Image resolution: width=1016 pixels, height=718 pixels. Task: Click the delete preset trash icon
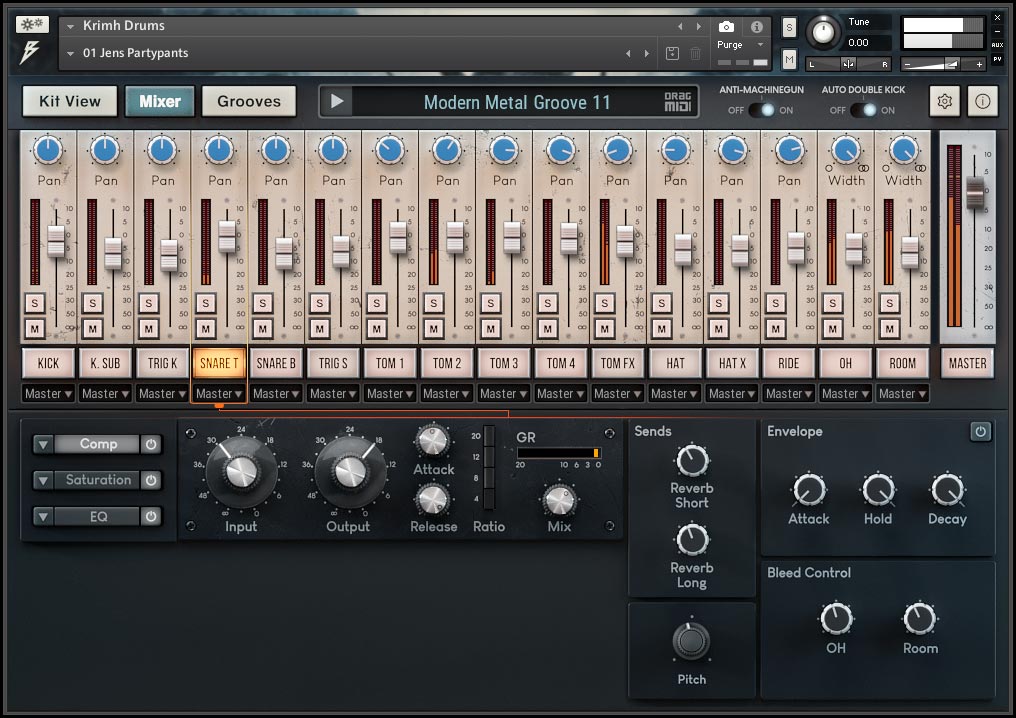(x=695, y=53)
